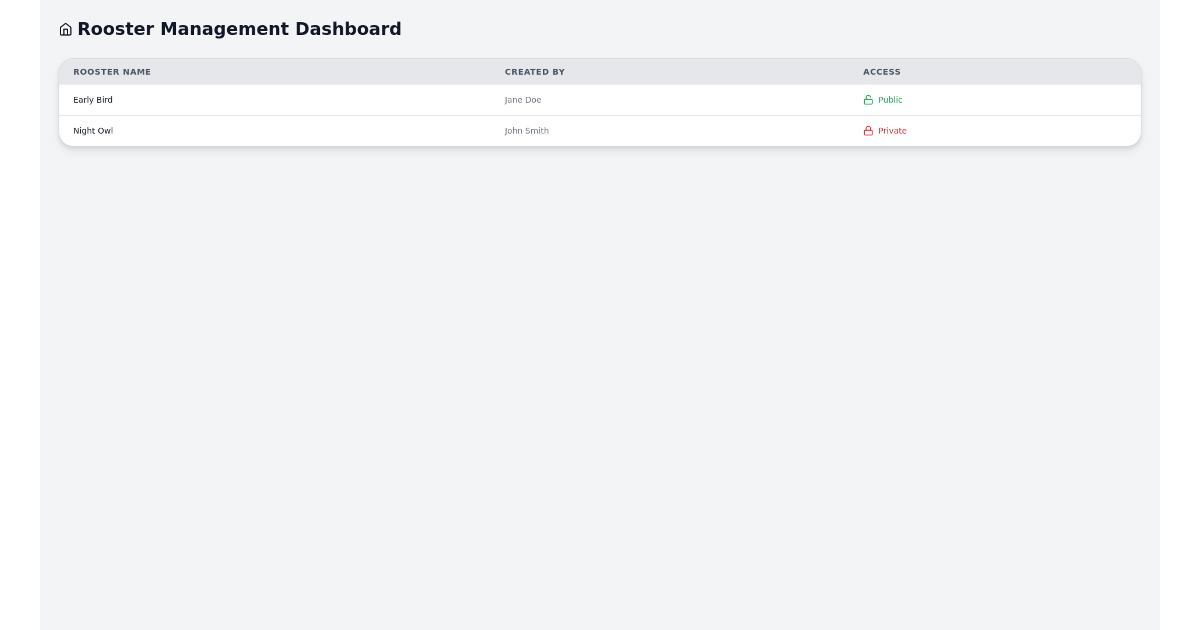1200x630 pixels.
Task: Click the Rooster Management Dashboard heading
Action: pos(239,29)
